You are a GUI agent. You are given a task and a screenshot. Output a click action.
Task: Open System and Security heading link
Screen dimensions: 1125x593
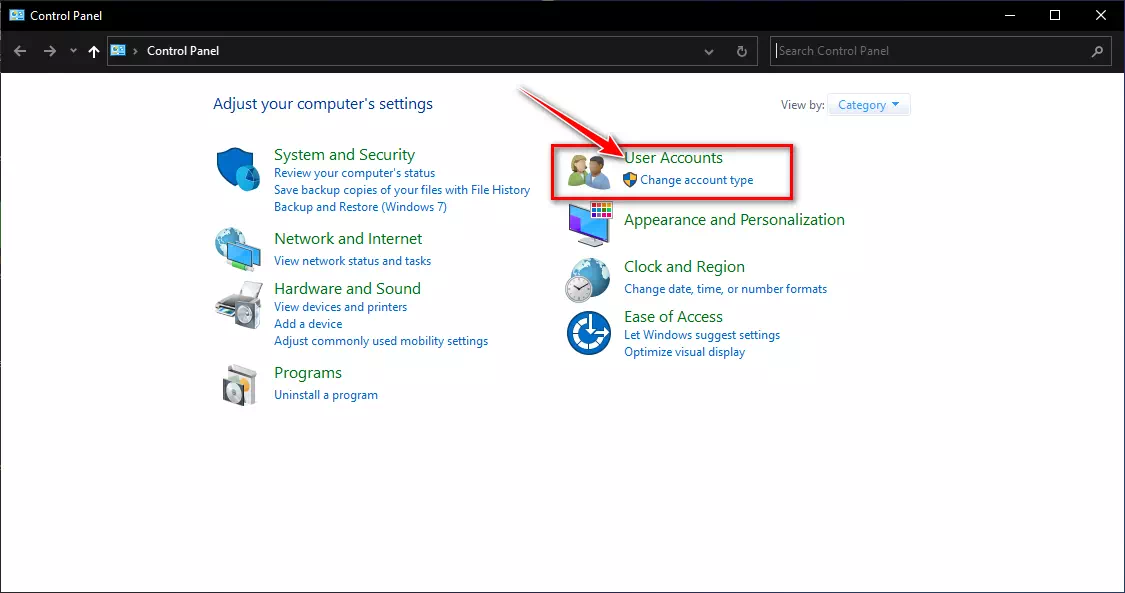344,155
